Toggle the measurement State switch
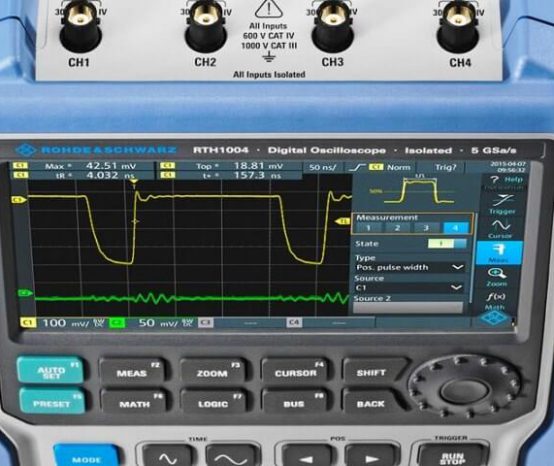 tap(447, 243)
